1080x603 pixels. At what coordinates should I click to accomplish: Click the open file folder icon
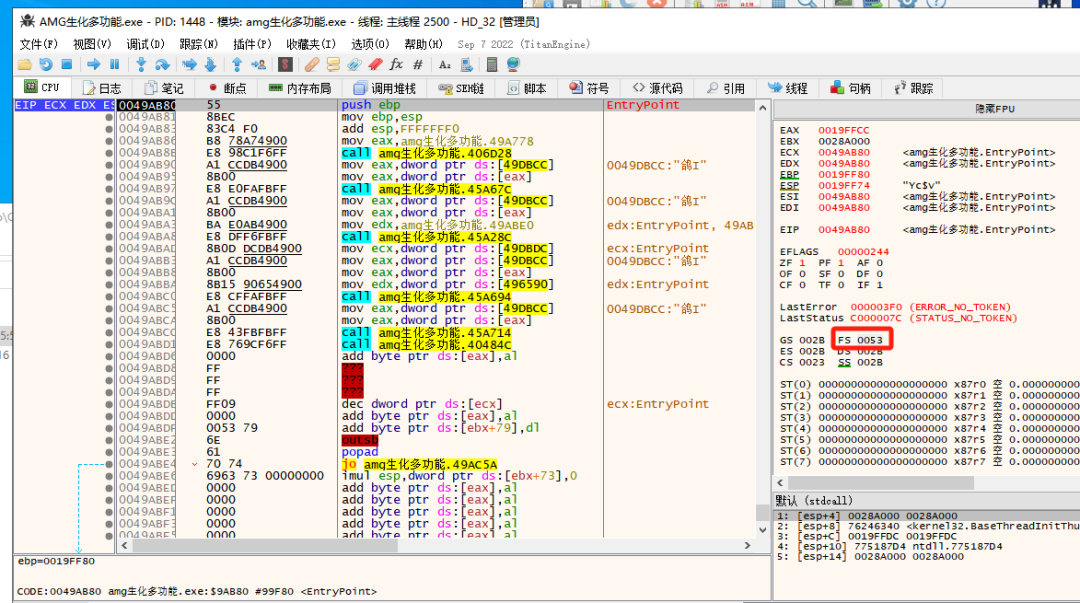tap(25, 64)
